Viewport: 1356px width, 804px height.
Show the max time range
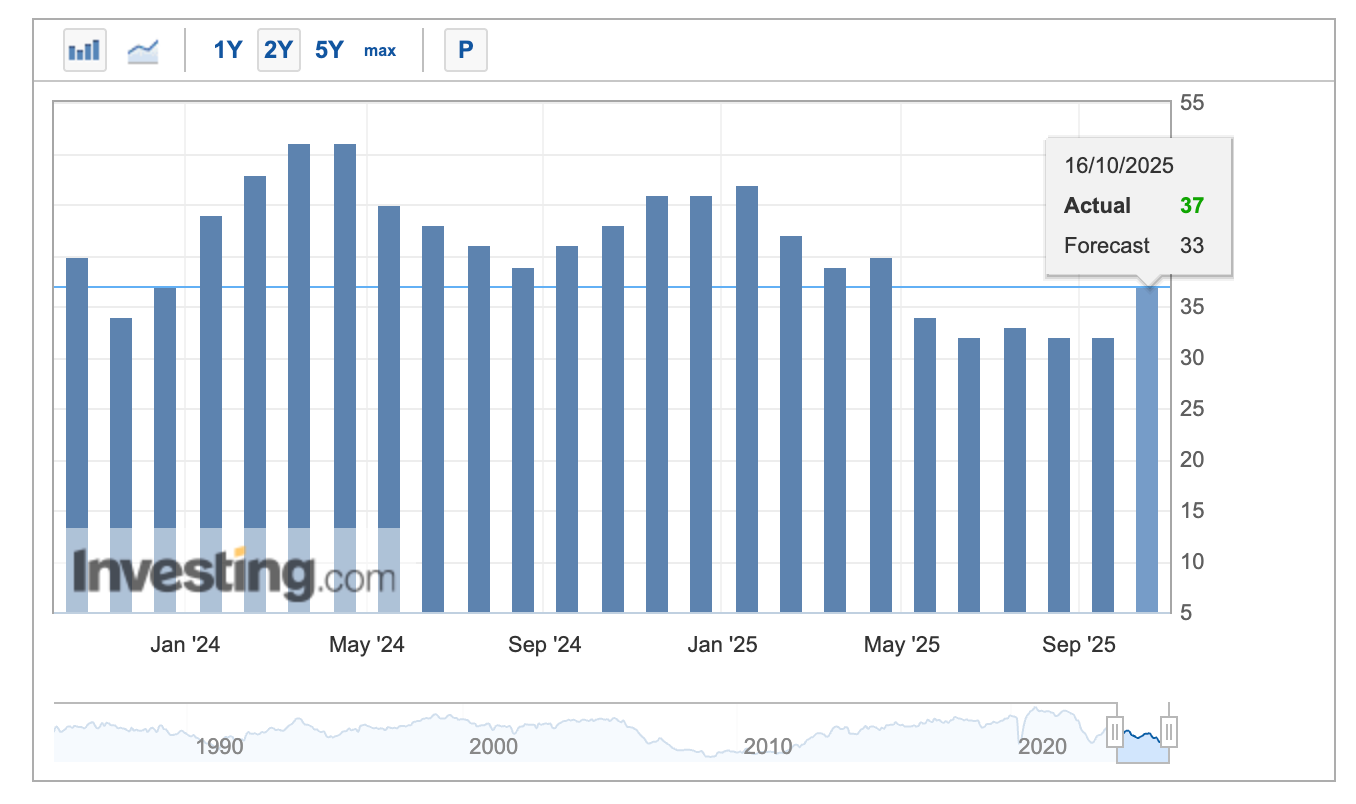(x=380, y=50)
